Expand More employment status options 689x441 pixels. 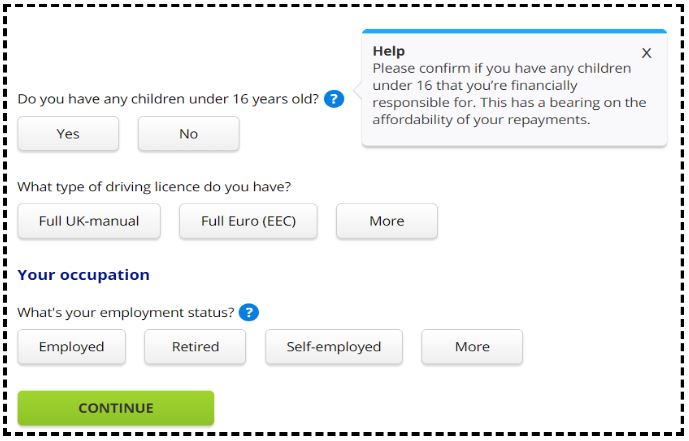[472, 347]
